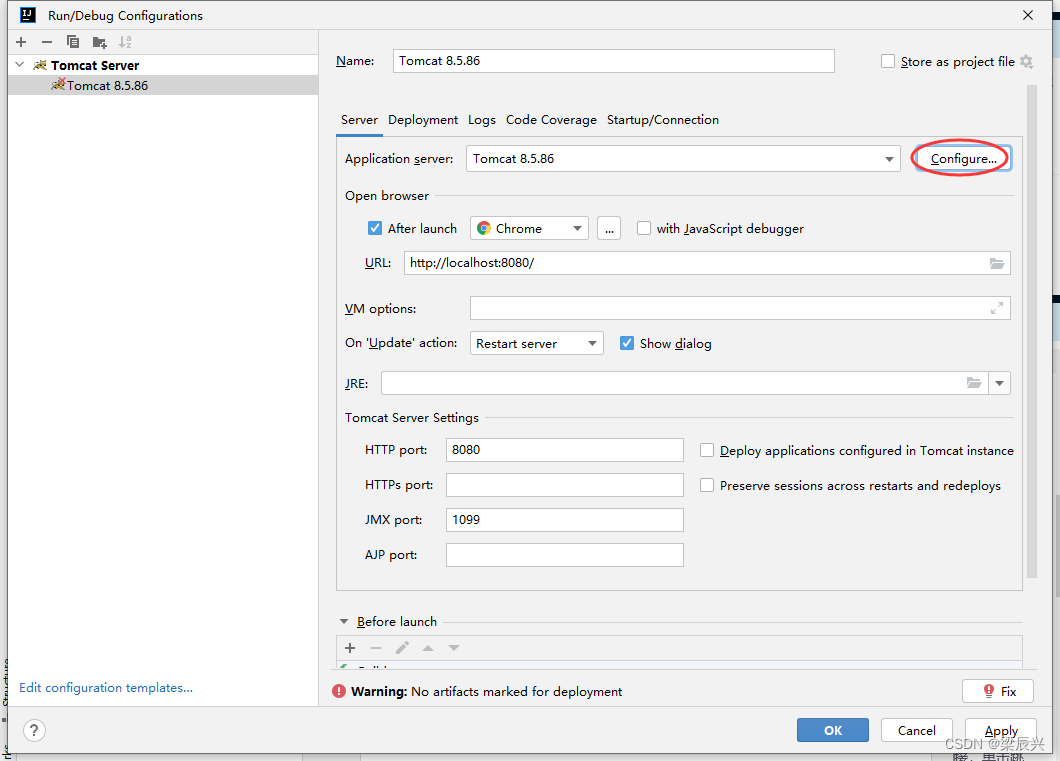Screen dimensions: 1060x761
Task: Edit the Before launch task with the pencil icon
Action: click(402, 648)
